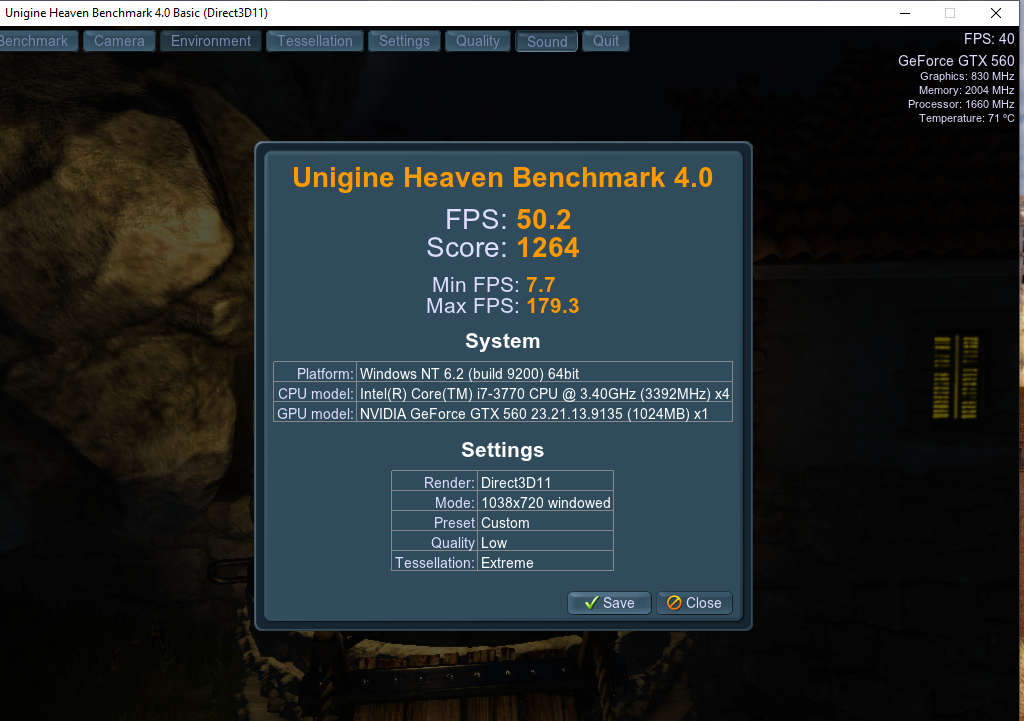The height and width of the screenshot is (721, 1024).
Task: Select the GPU model row
Action: pos(502,413)
